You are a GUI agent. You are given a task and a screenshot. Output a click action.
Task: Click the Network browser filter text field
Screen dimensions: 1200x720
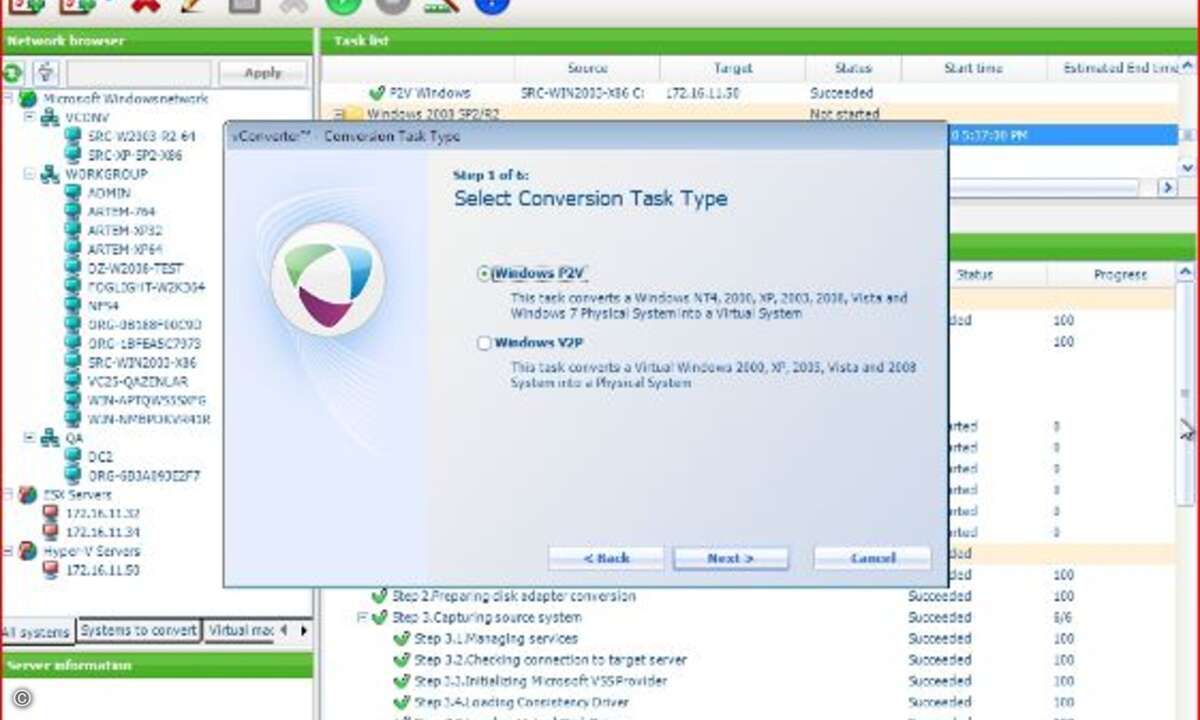(x=139, y=73)
